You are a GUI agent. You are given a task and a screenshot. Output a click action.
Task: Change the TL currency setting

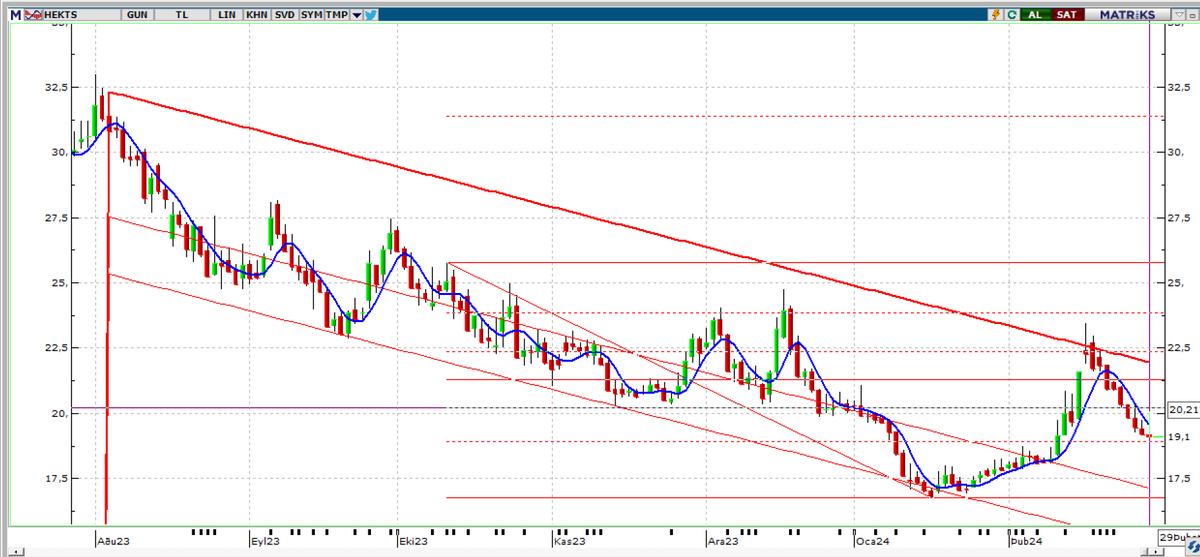click(182, 15)
